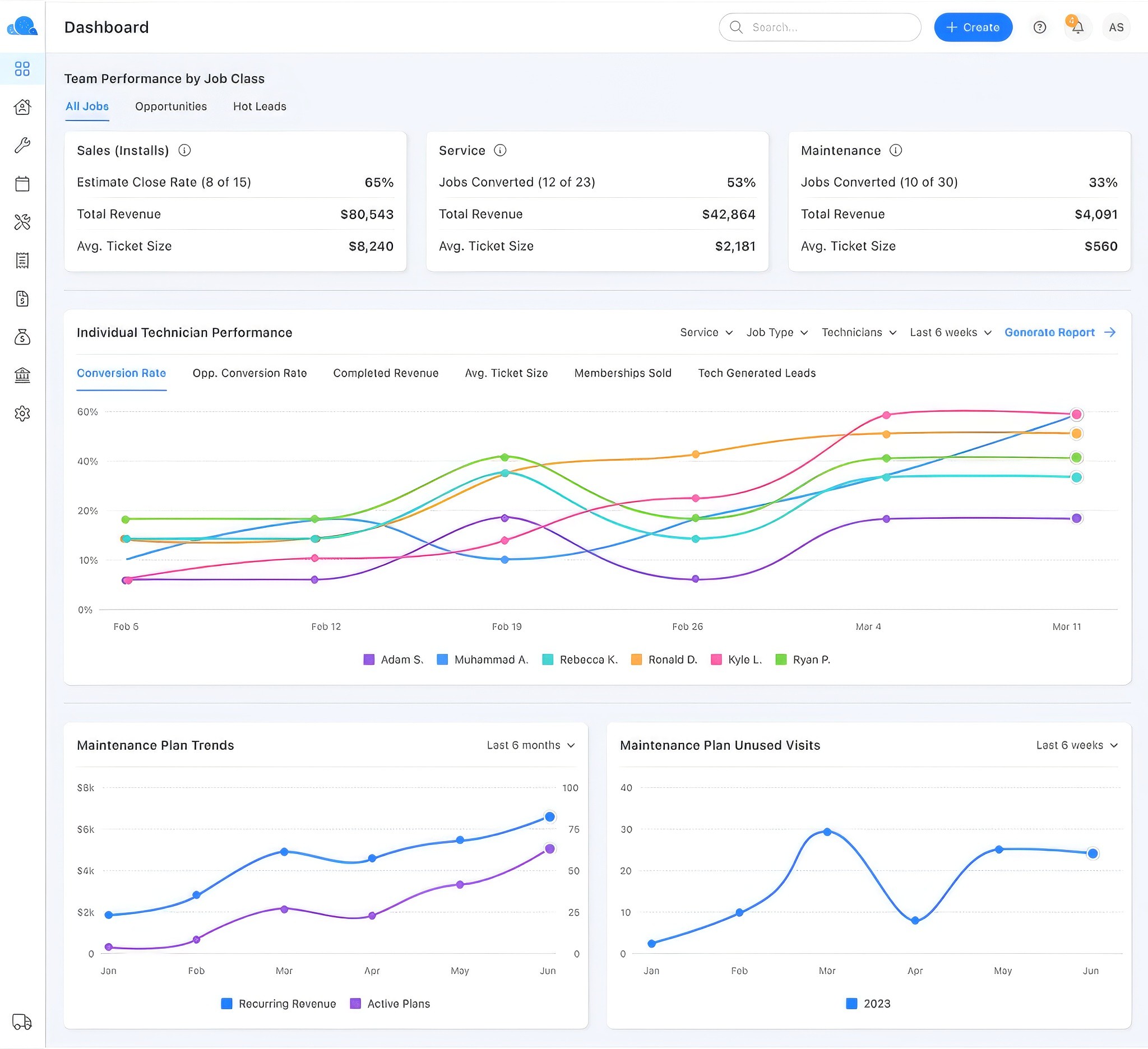
Task: Open the Technicians filter dropdown
Action: (x=859, y=332)
